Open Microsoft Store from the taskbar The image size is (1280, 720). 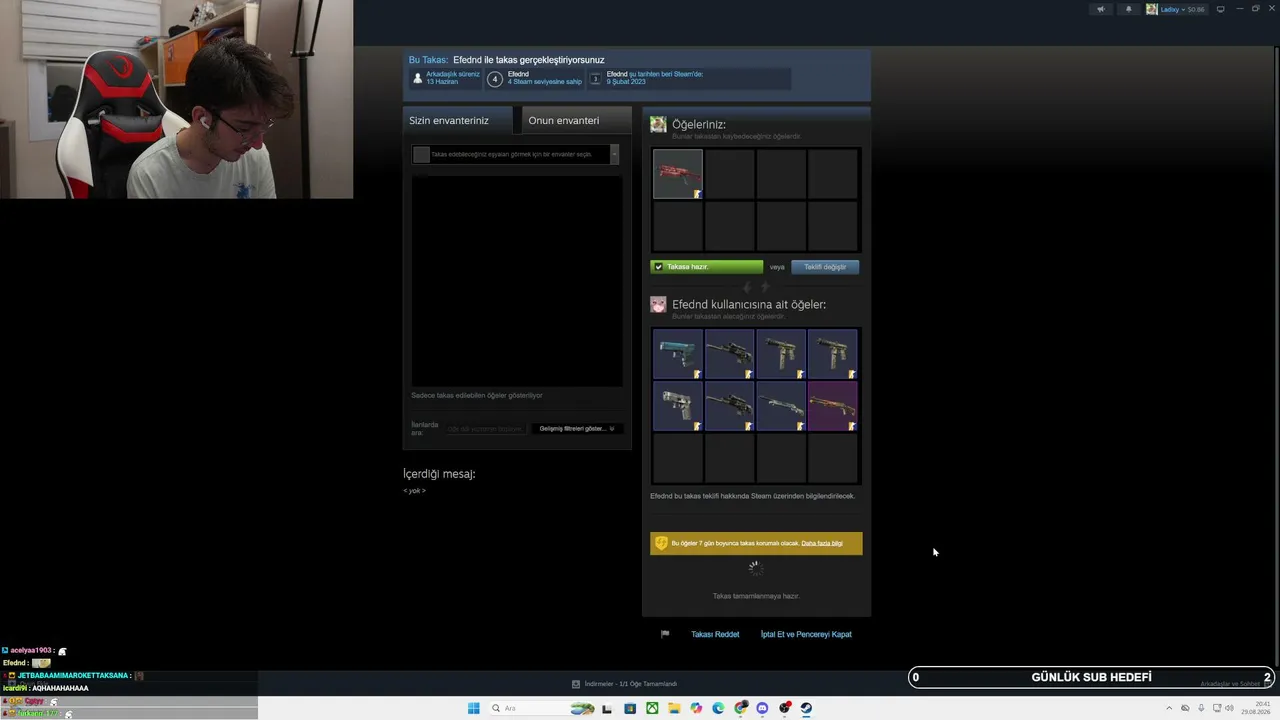(630, 708)
